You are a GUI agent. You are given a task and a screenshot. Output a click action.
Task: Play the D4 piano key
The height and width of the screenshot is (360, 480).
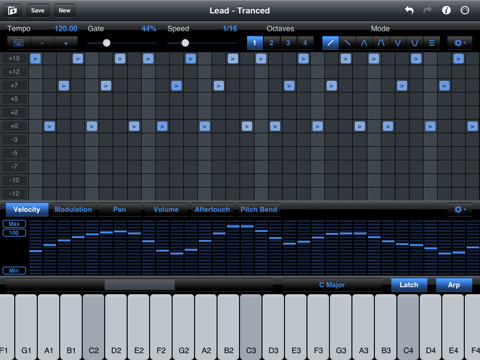430,327
